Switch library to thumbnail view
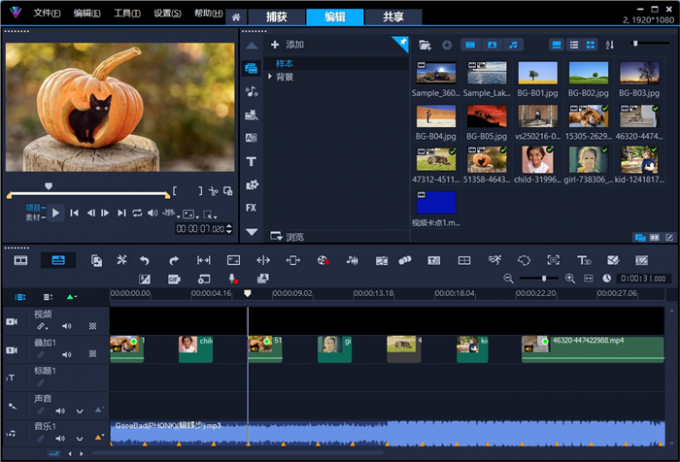 pos(591,45)
